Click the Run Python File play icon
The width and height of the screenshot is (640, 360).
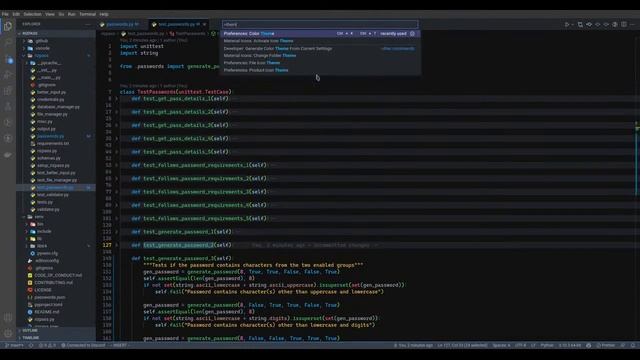(567, 24)
